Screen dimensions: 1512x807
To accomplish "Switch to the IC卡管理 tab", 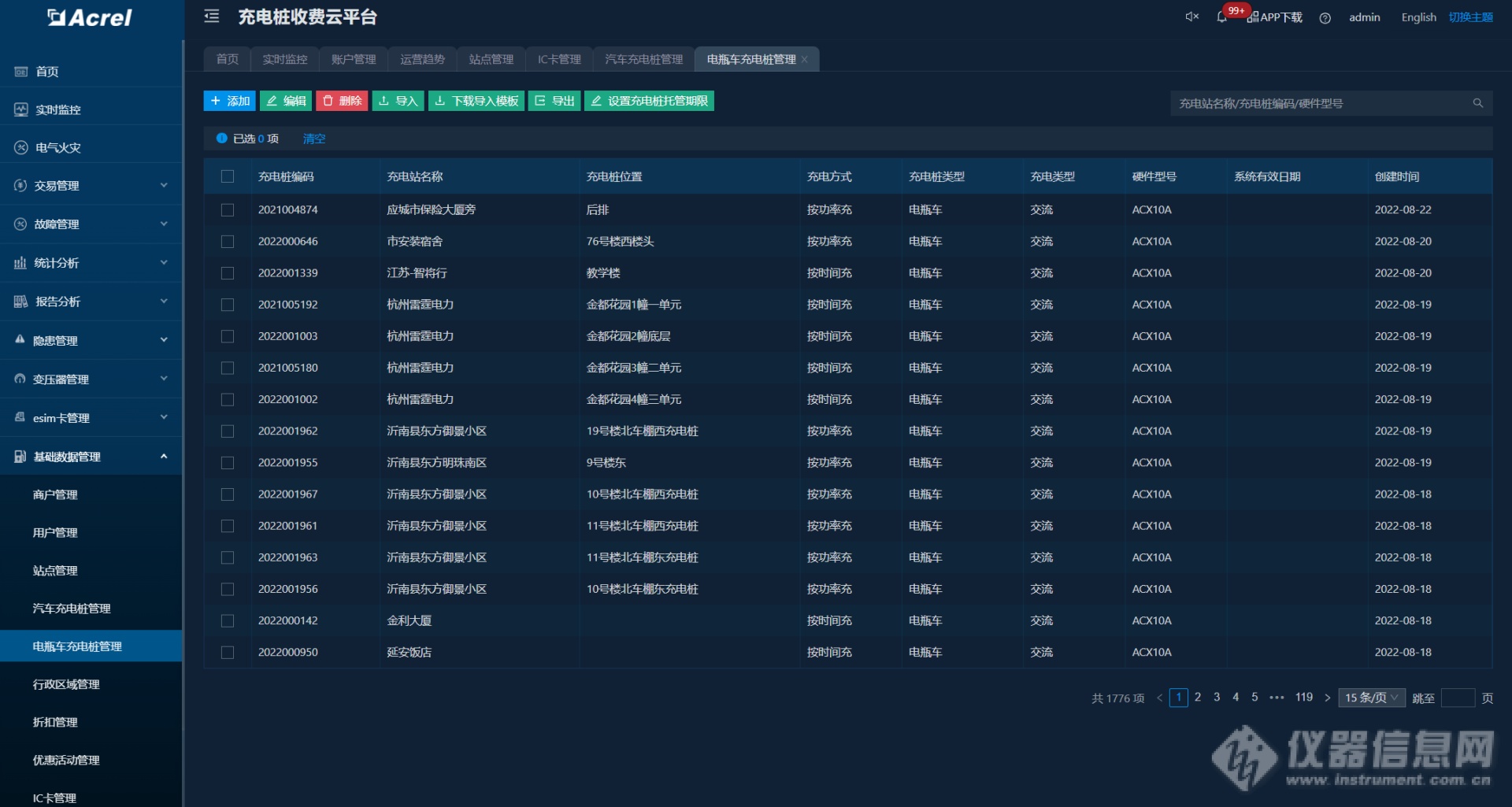I will pyautogui.click(x=559, y=59).
